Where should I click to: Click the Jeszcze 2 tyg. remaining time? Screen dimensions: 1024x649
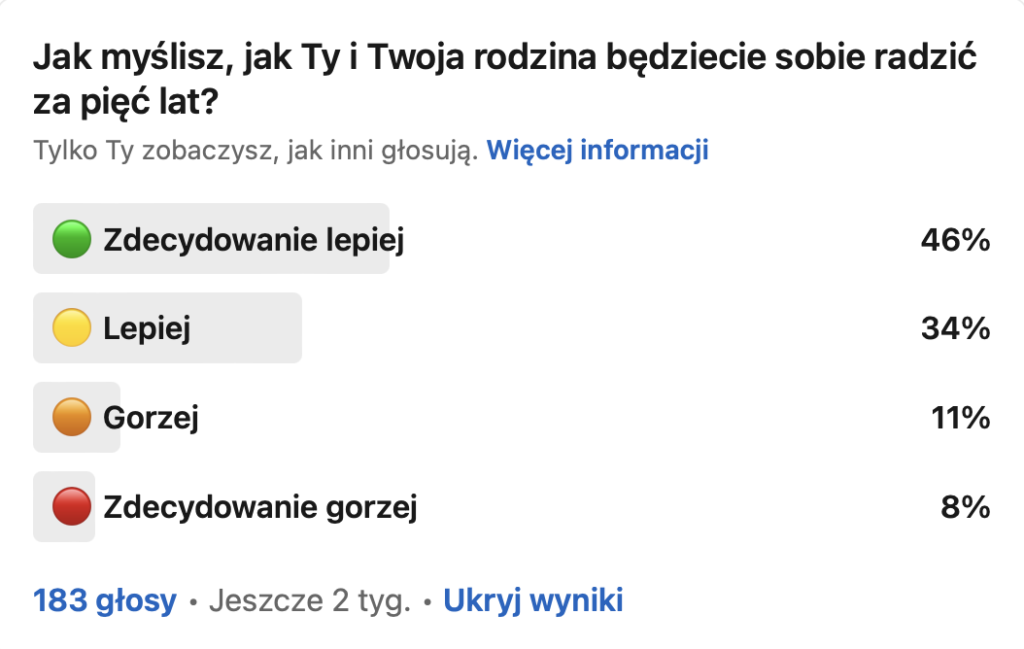tap(311, 600)
